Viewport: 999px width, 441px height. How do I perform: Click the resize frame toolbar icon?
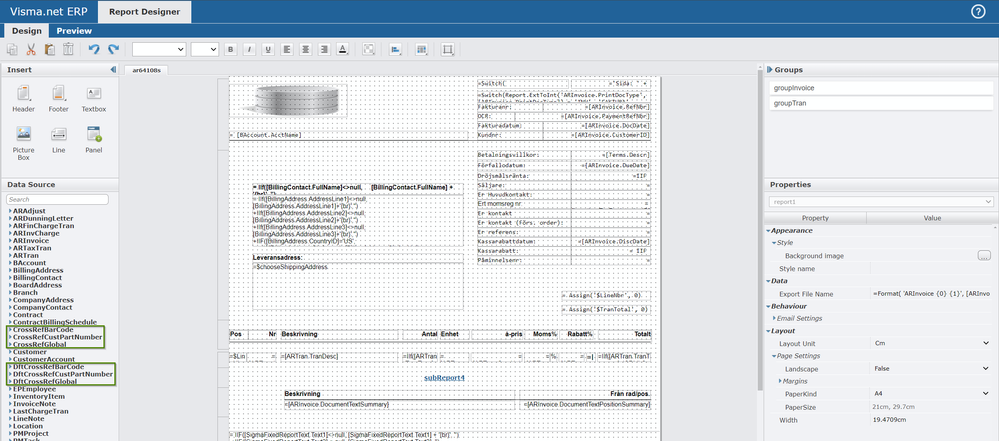tap(448, 50)
